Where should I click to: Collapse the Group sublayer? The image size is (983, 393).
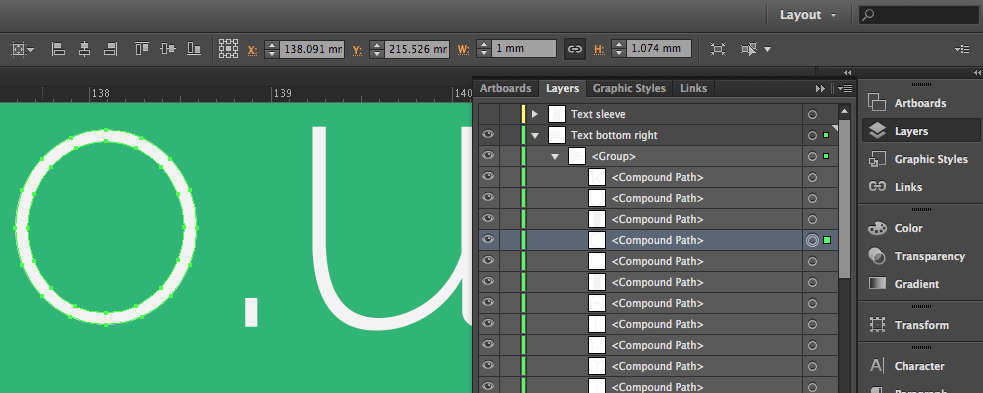[555, 156]
